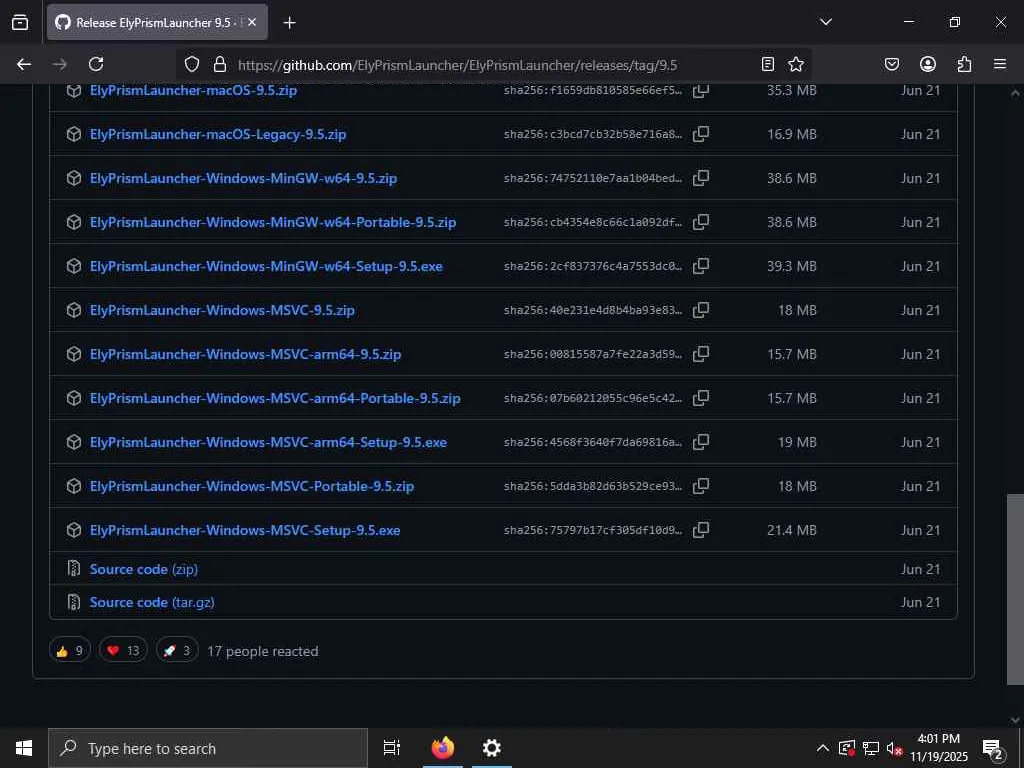Download MinGW-w64-Portable-9.5.zip asset
Image resolution: width=1024 pixels, height=768 pixels.
[273, 222]
